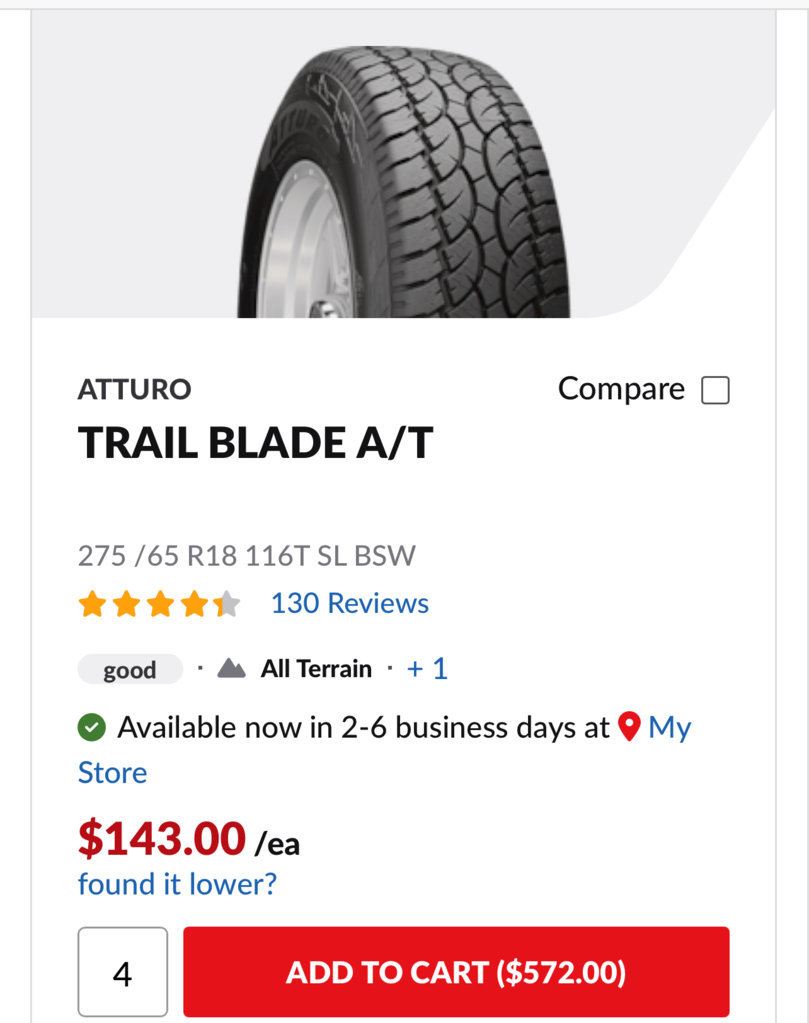809x1023 pixels.
Task: Click ADD TO CART ($572.00) button
Action: click(x=456, y=971)
